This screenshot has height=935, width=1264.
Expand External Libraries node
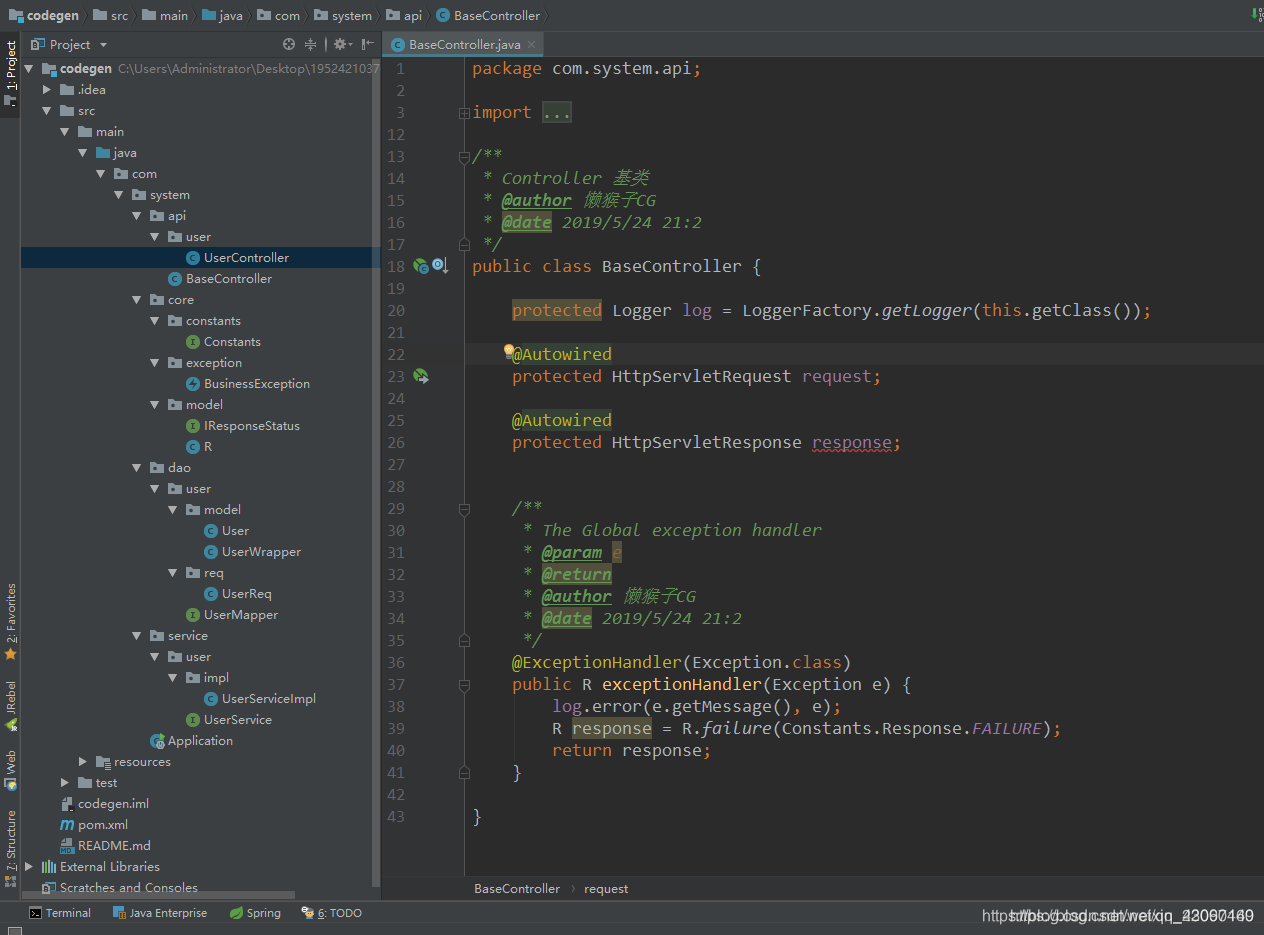tap(28, 867)
